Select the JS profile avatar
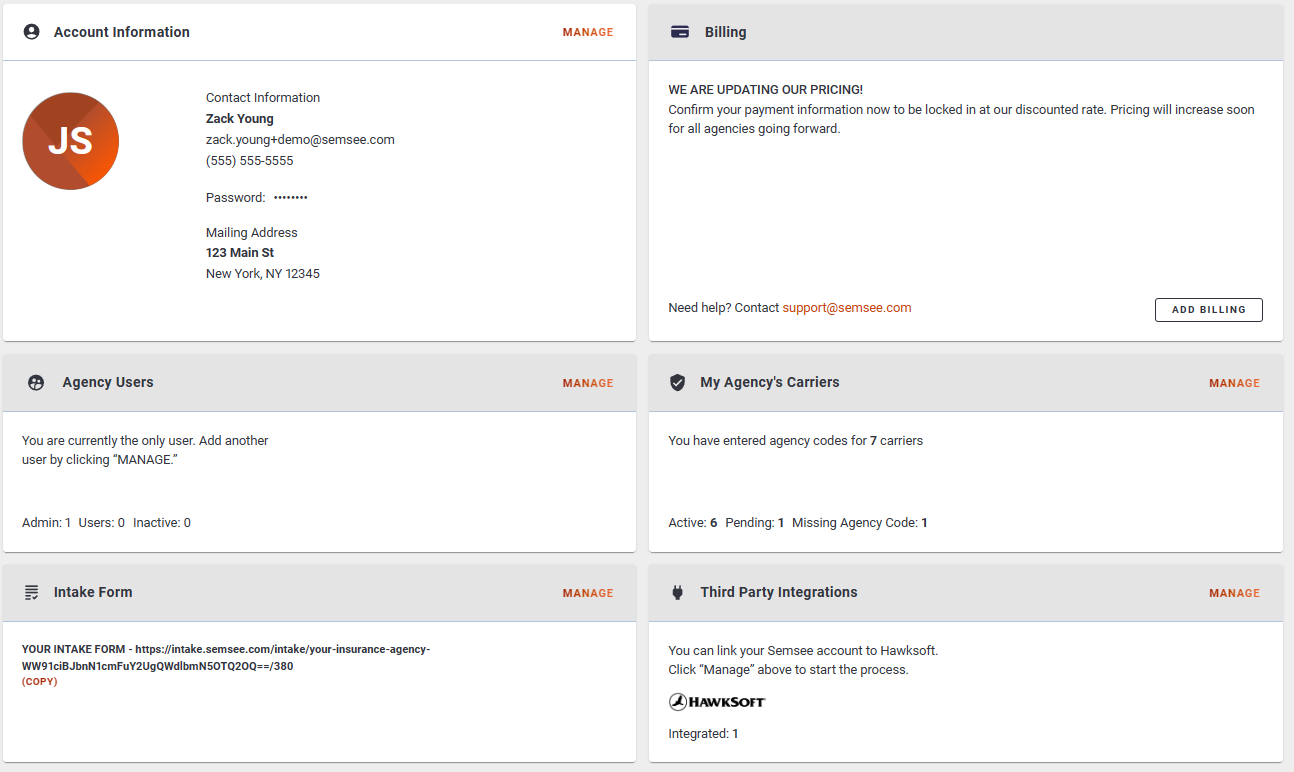 (x=71, y=141)
